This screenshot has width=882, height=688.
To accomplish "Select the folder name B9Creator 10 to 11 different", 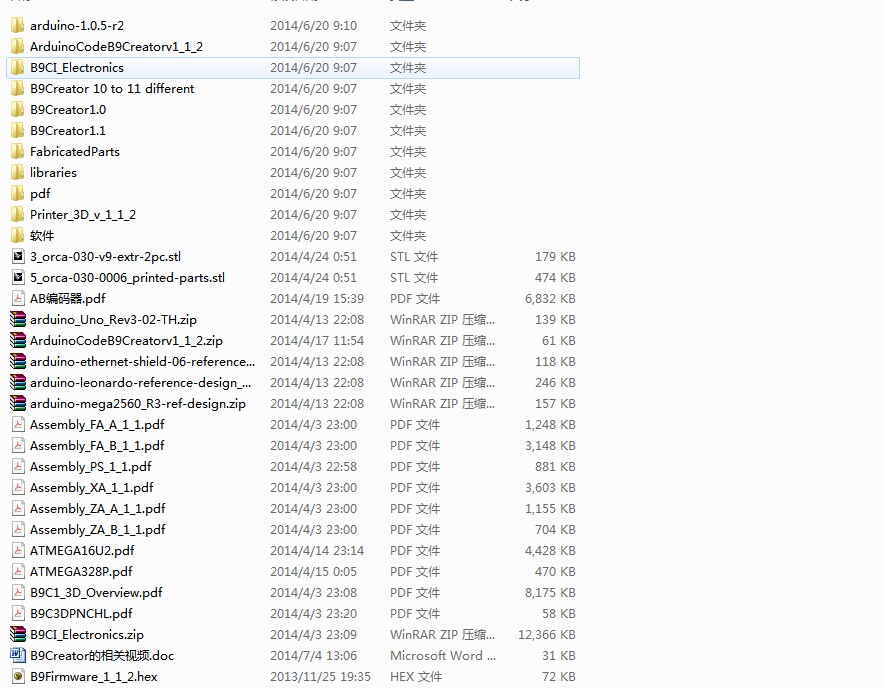I will (112, 88).
